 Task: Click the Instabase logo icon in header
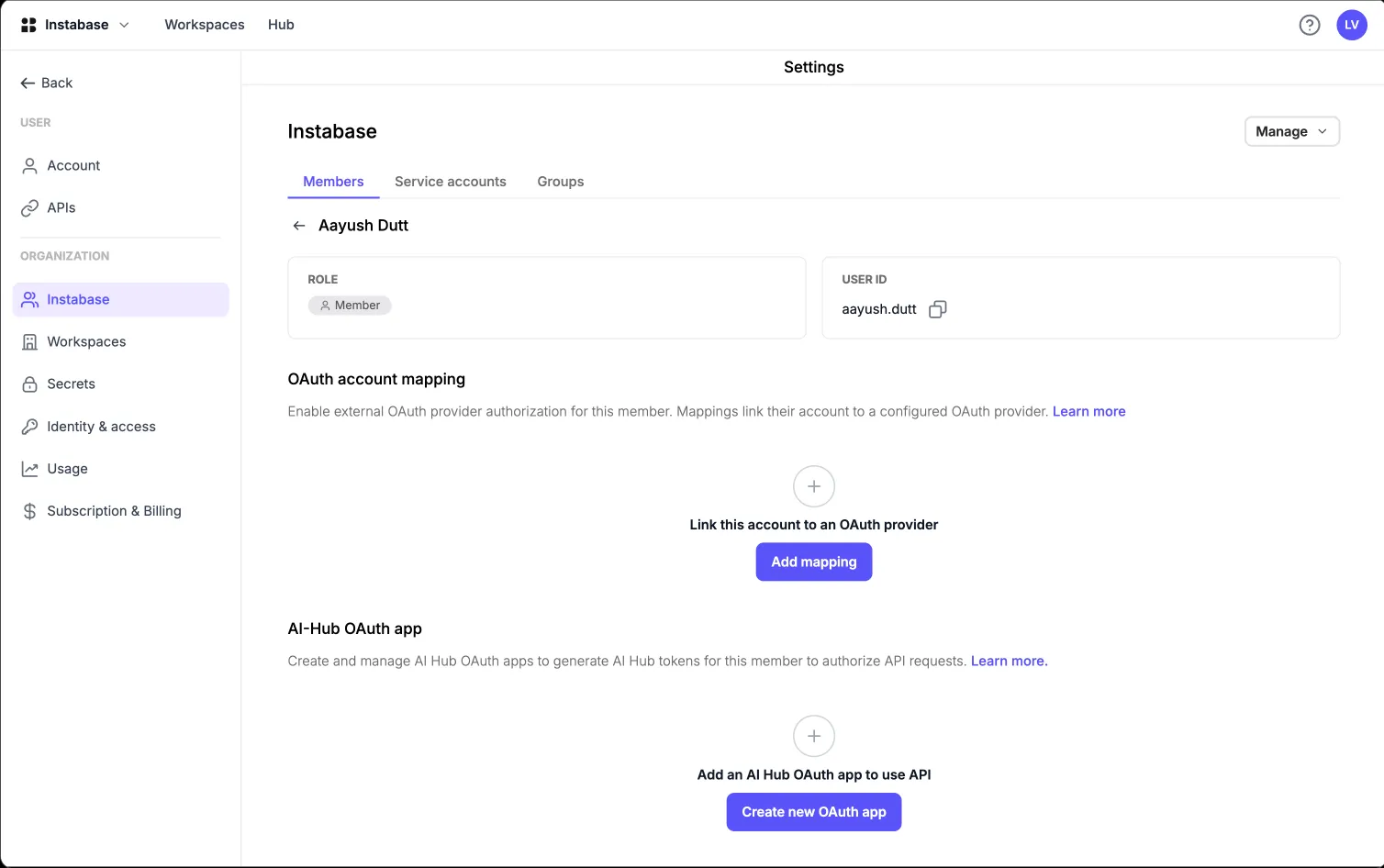(x=28, y=25)
